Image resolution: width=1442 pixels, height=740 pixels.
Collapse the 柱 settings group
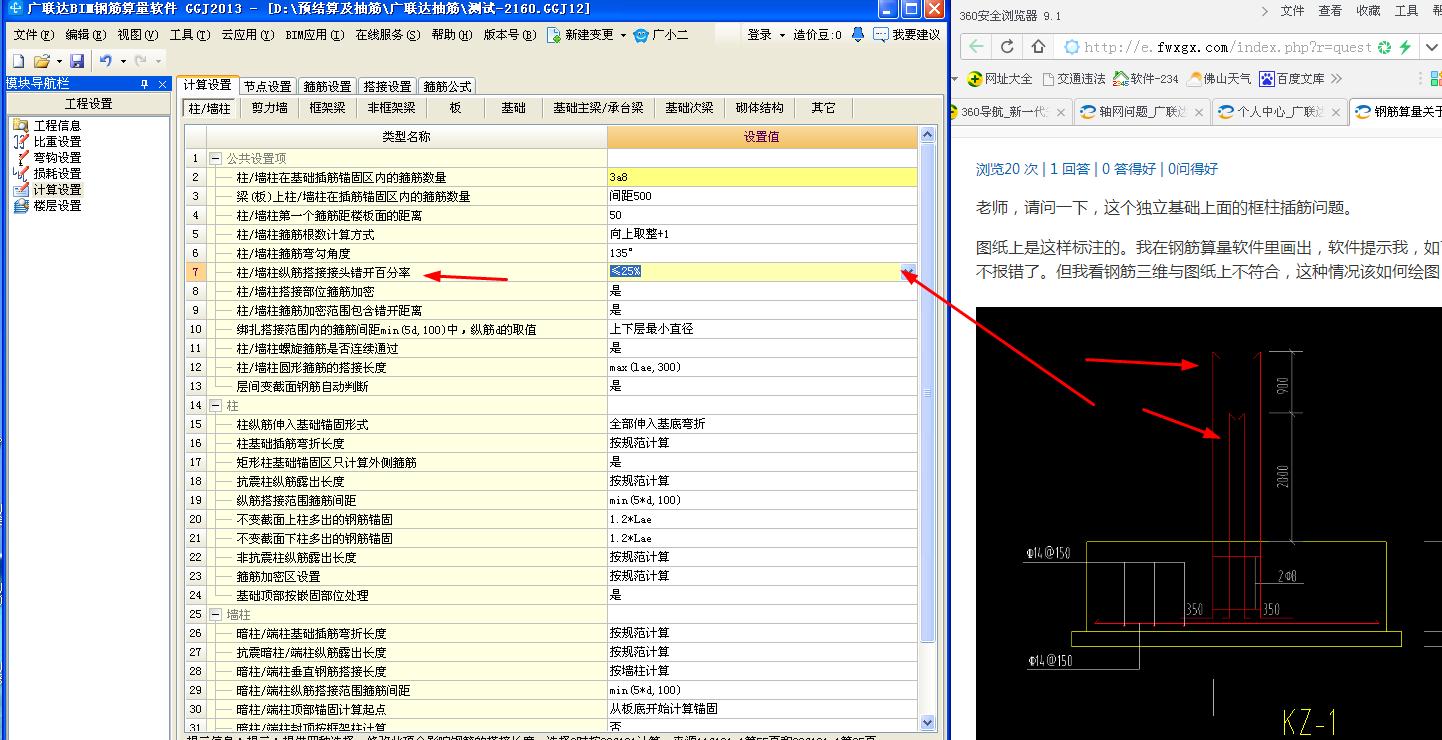coord(215,405)
